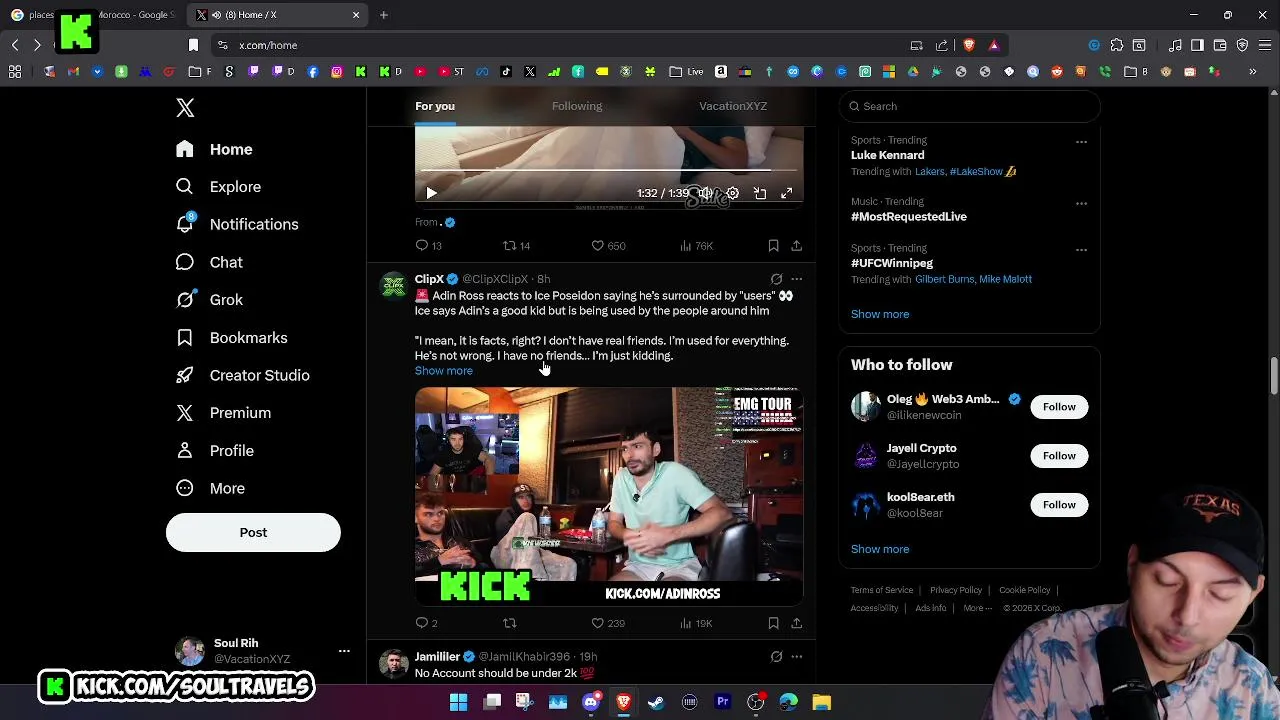Open Brave Shields icon in address bar
This screenshot has width=1280, height=720.
968,45
